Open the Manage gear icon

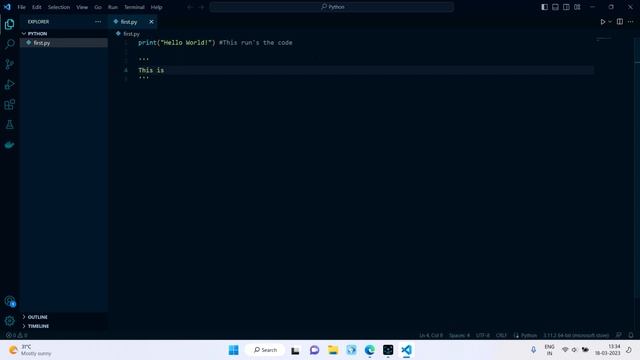pos(9,321)
